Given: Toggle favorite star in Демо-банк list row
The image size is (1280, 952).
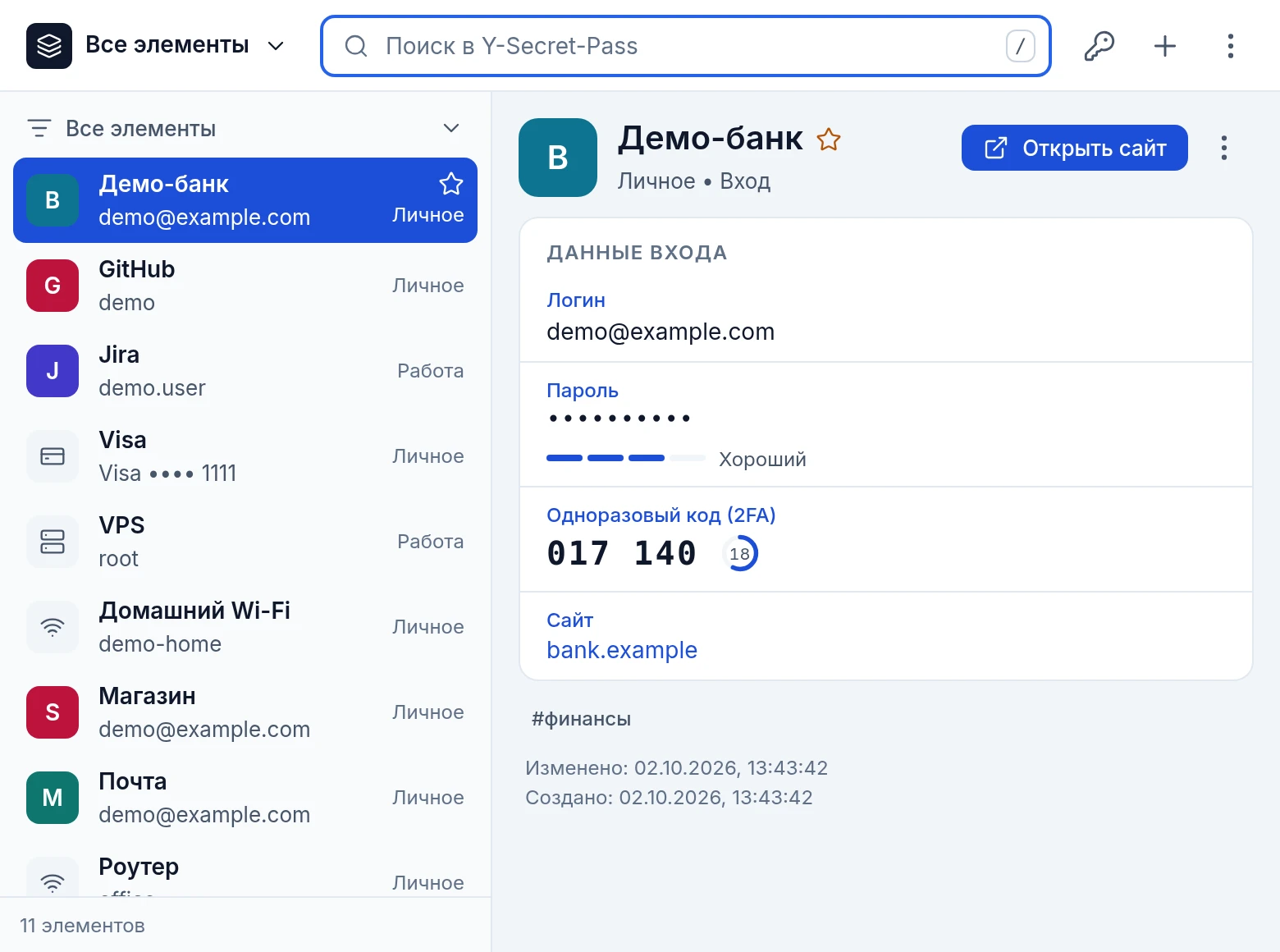Looking at the screenshot, I should coord(451,184).
